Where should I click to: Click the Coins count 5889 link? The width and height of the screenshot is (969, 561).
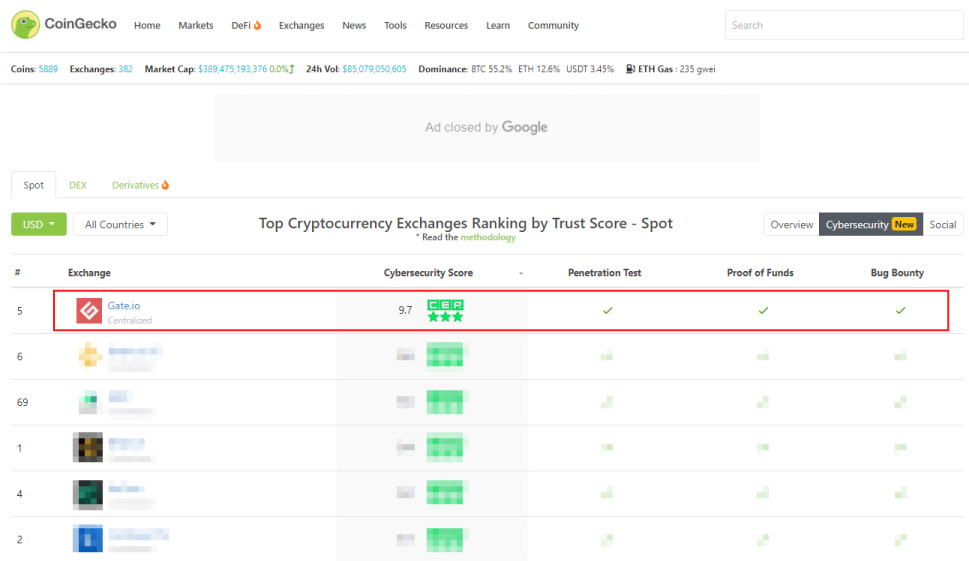(x=48, y=69)
